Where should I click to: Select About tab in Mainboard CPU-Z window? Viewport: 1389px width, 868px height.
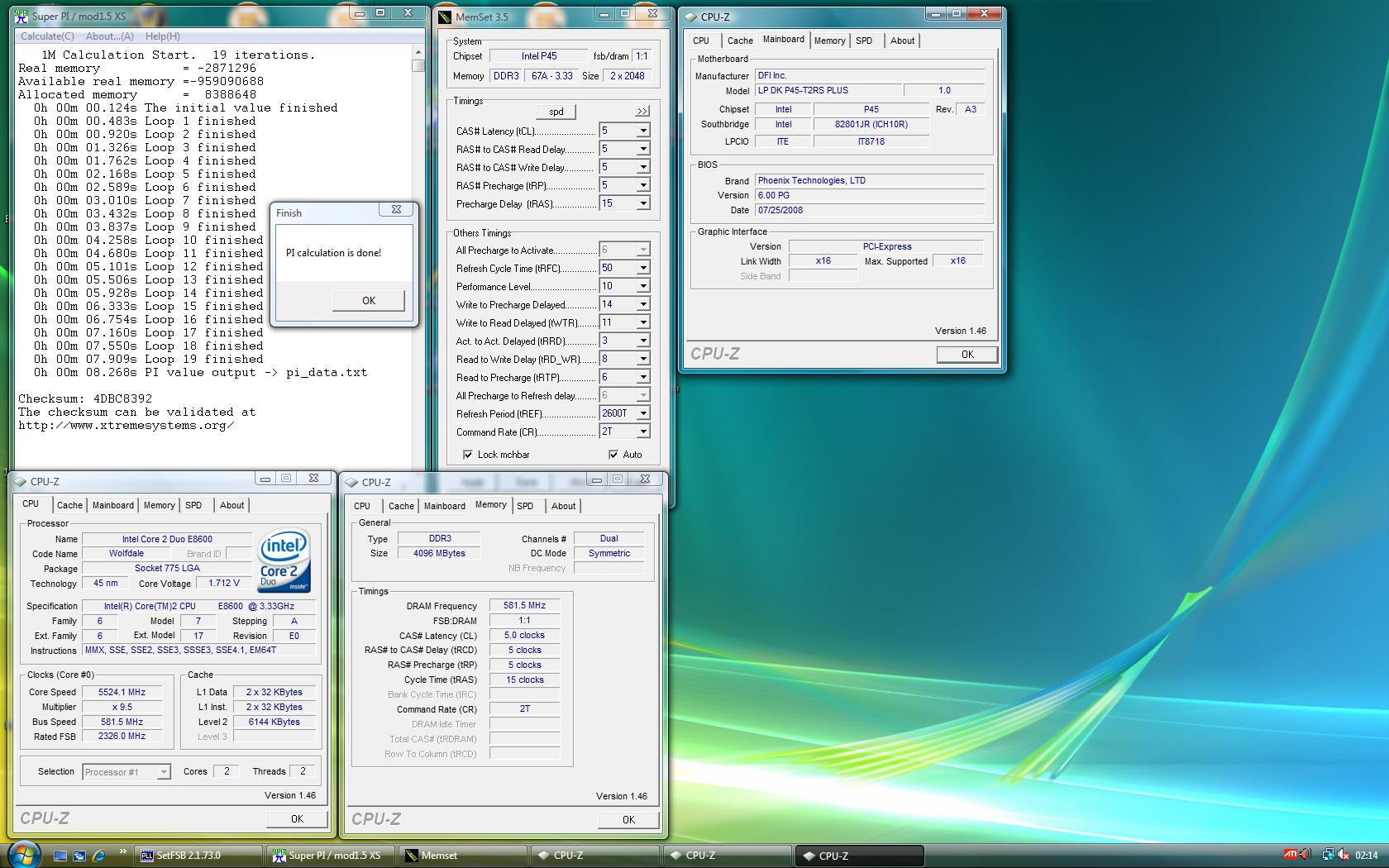click(x=902, y=41)
